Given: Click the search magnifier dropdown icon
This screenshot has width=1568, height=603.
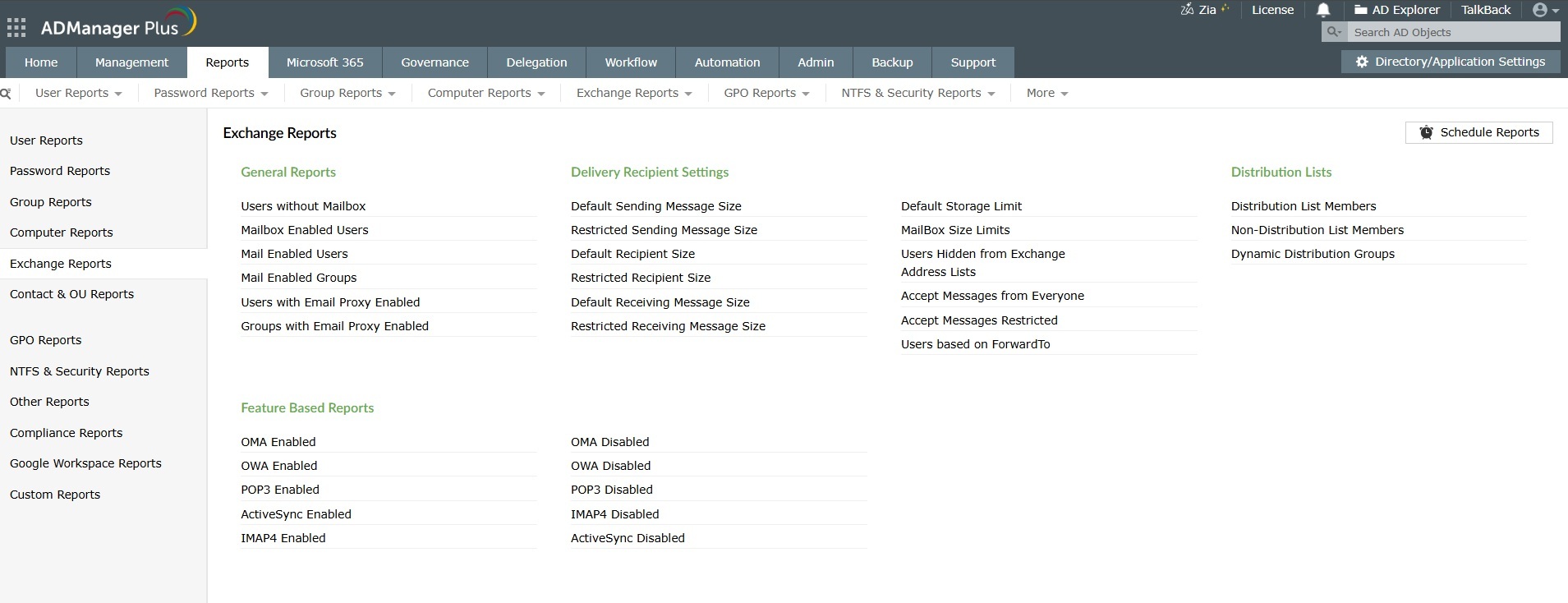Looking at the screenshot, I should click(1335, 32).
